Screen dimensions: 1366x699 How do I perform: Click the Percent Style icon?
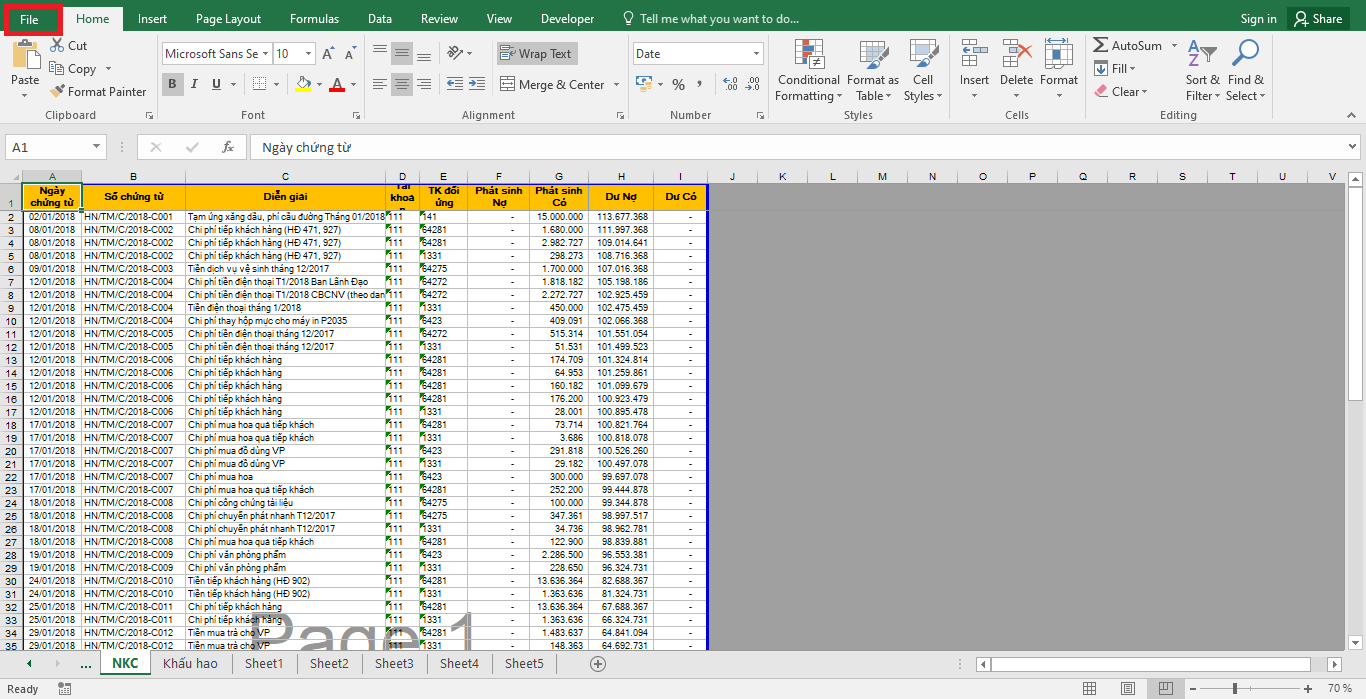(679, 85)
